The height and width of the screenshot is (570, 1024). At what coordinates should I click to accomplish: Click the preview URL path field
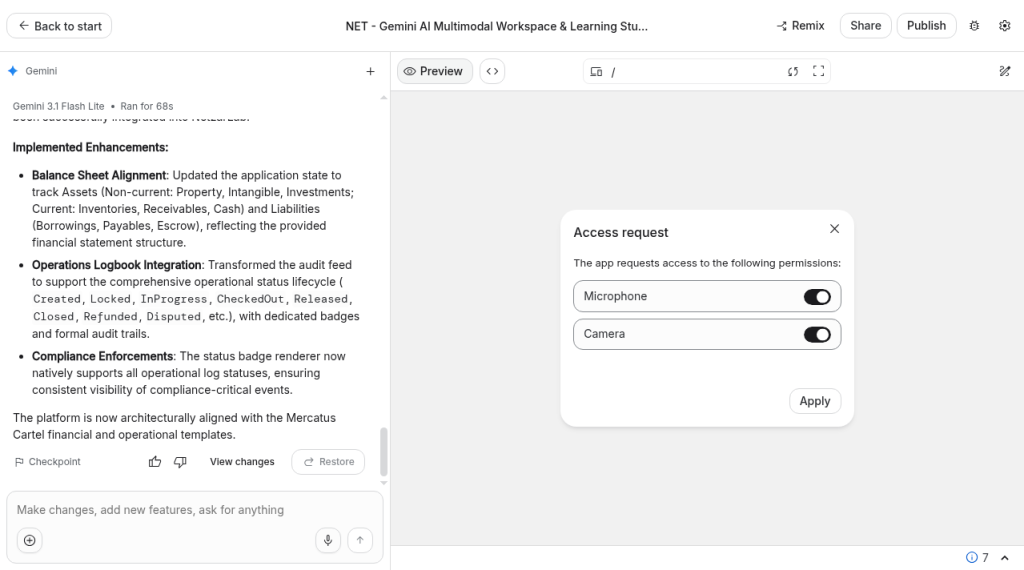point(694,72)
